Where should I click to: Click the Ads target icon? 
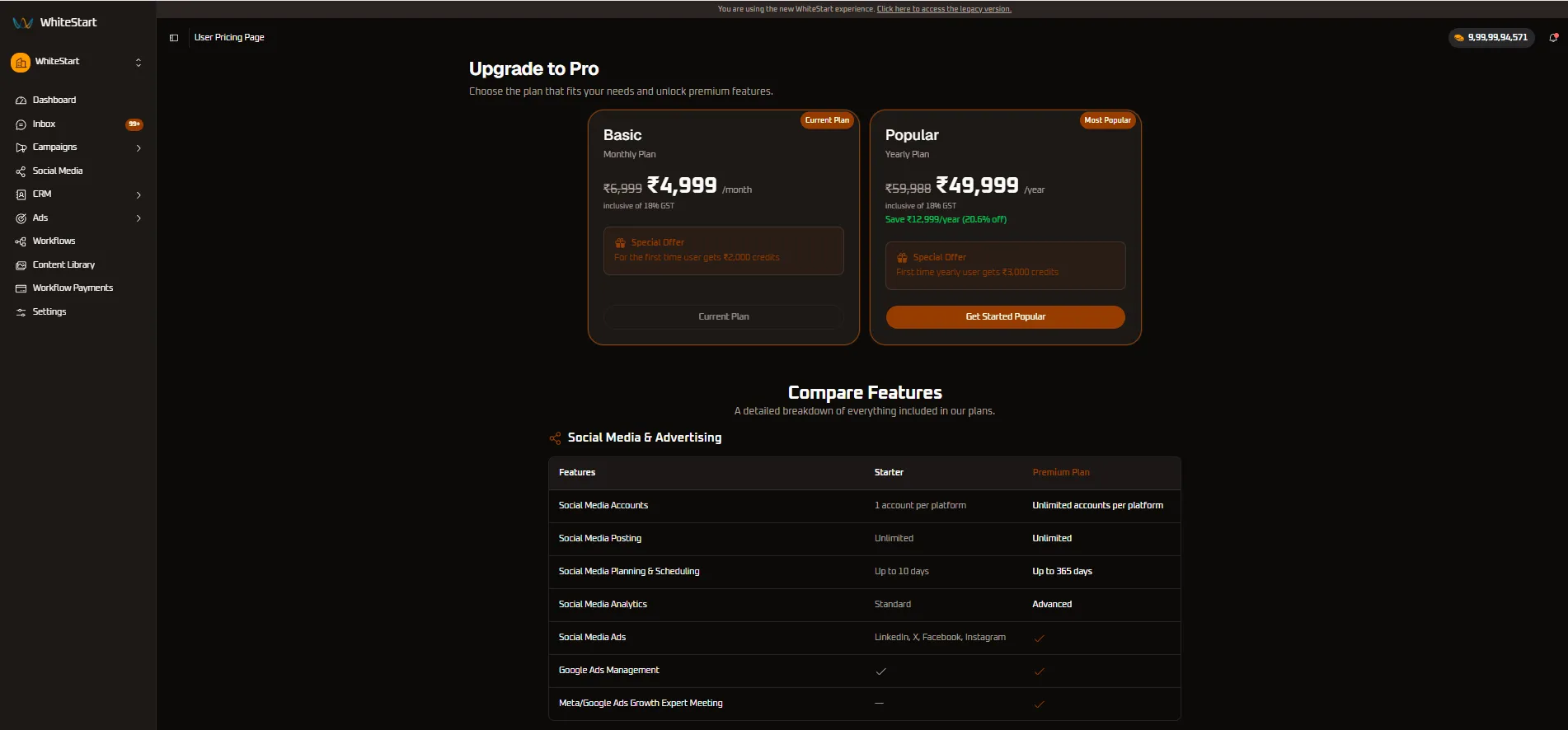[x=21, y=218]
